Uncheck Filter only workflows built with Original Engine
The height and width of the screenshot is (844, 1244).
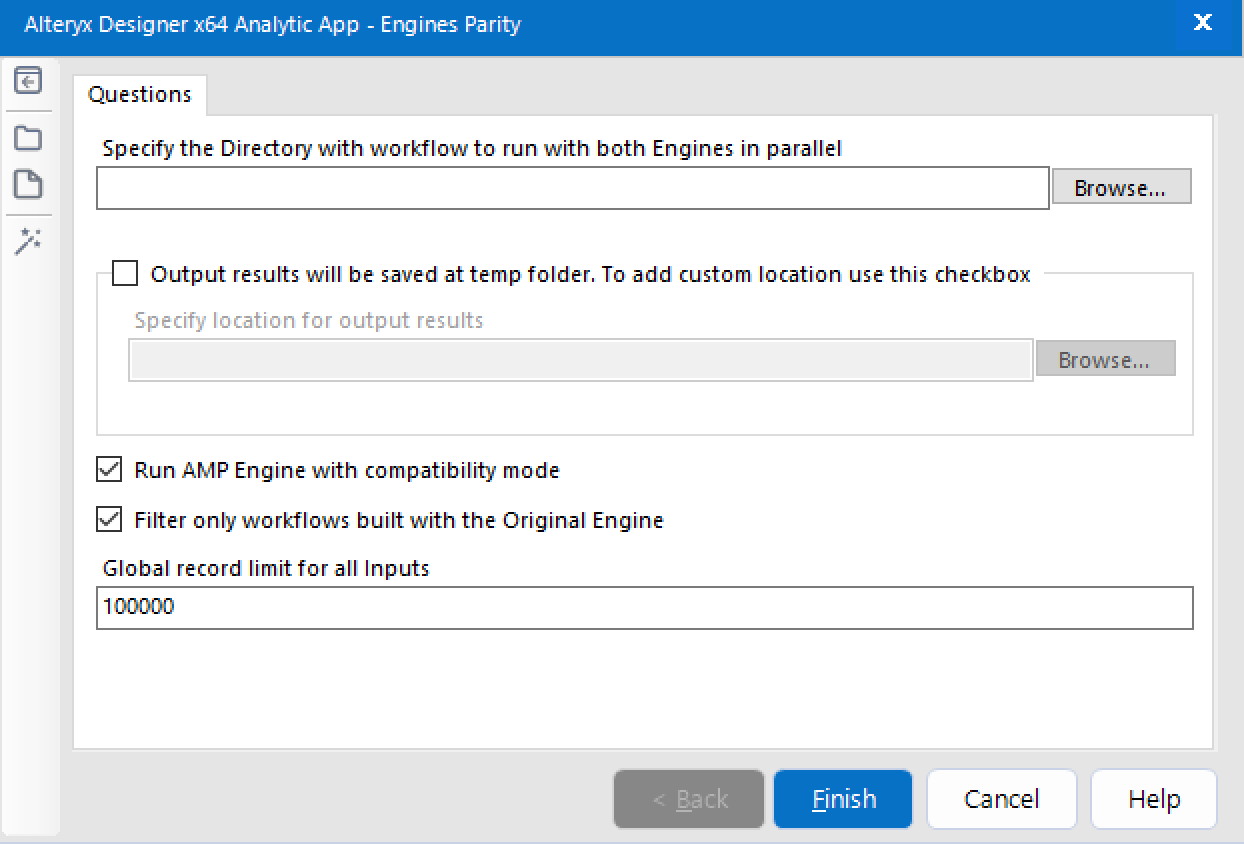[108, 520]
